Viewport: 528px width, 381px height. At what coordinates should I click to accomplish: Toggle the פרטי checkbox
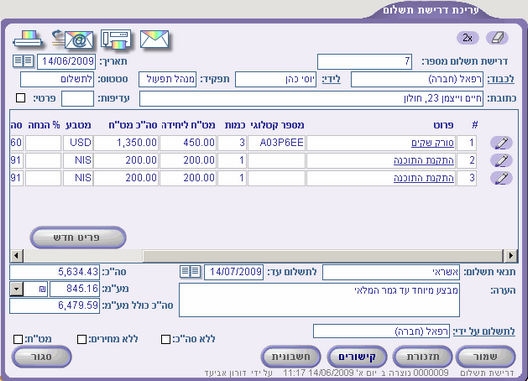pos(21,98)
